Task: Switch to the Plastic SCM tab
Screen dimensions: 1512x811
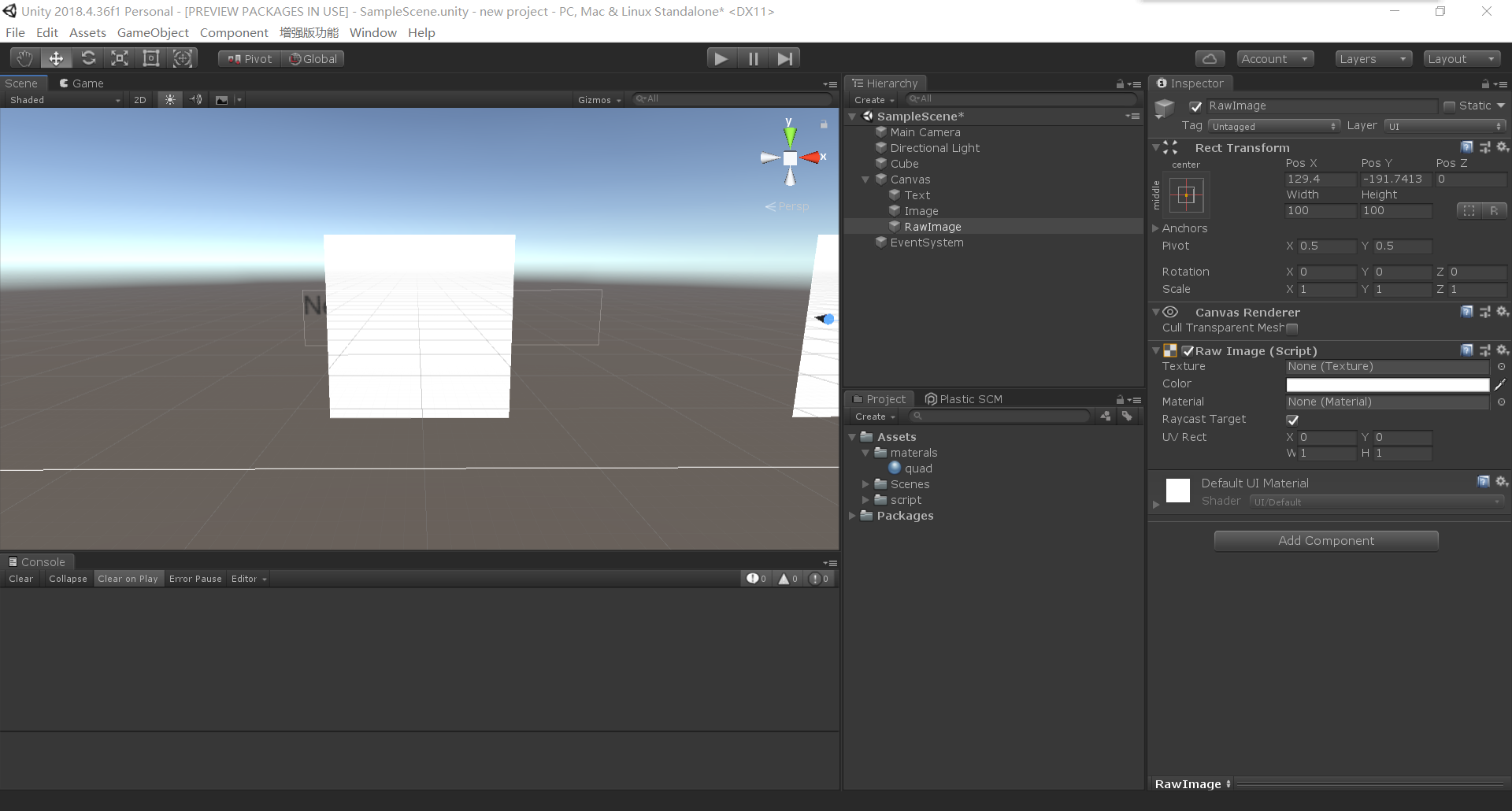Action: tap(964, 399)
